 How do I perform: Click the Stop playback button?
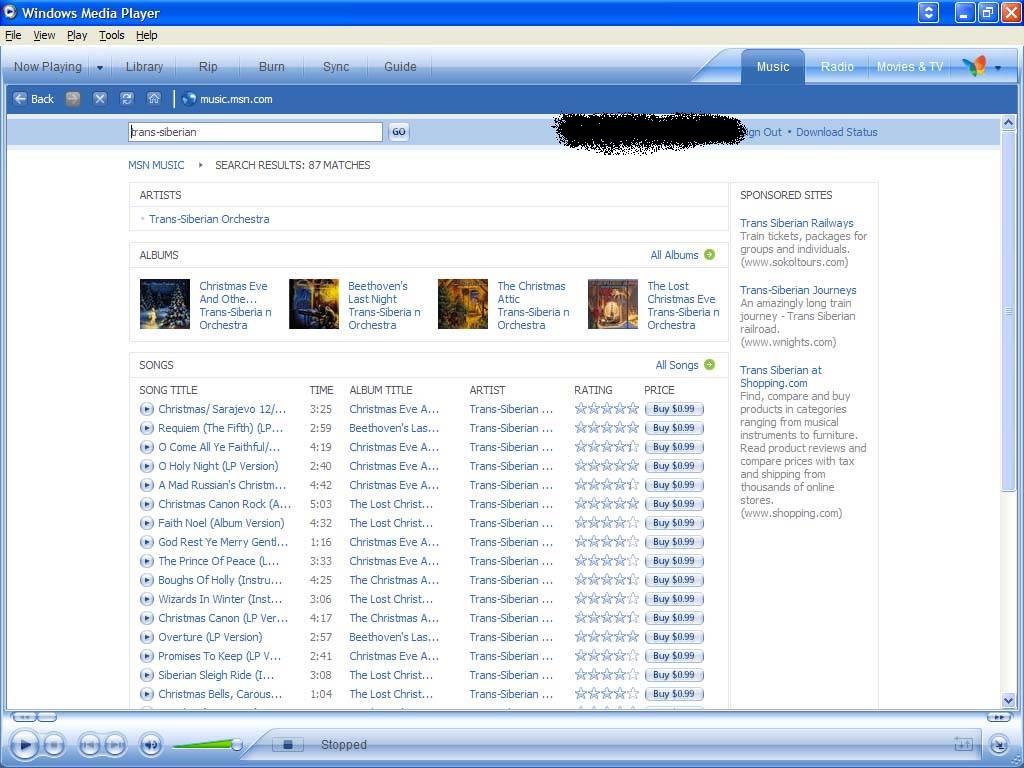54,744
